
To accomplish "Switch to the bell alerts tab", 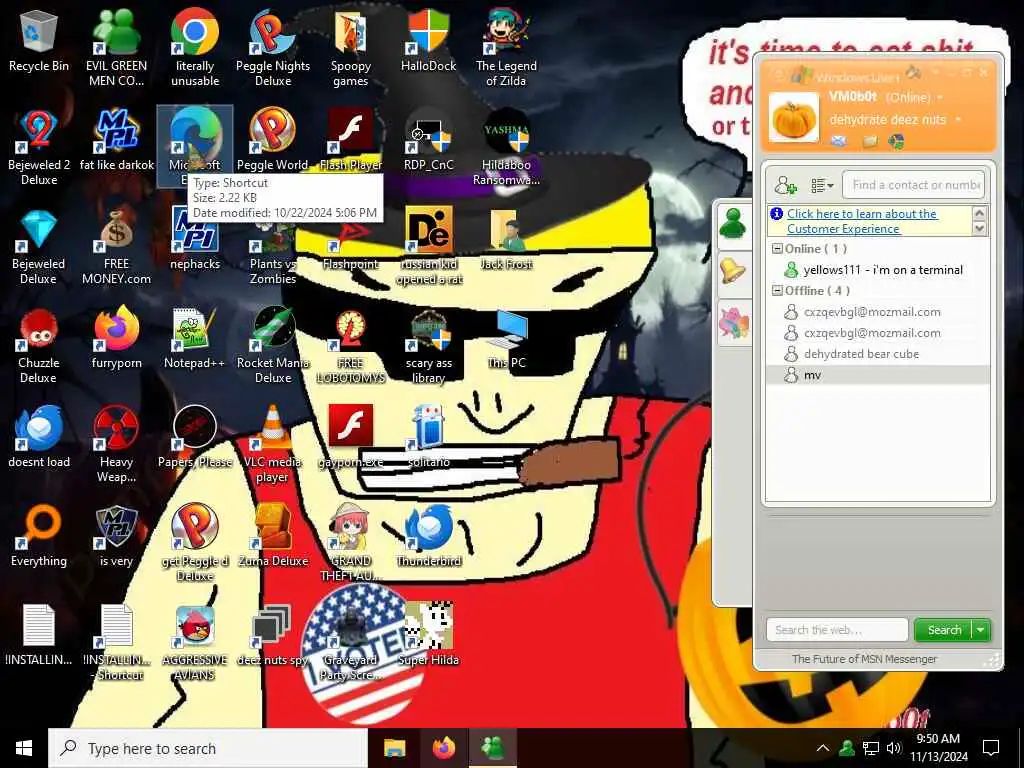I will 733,271.
